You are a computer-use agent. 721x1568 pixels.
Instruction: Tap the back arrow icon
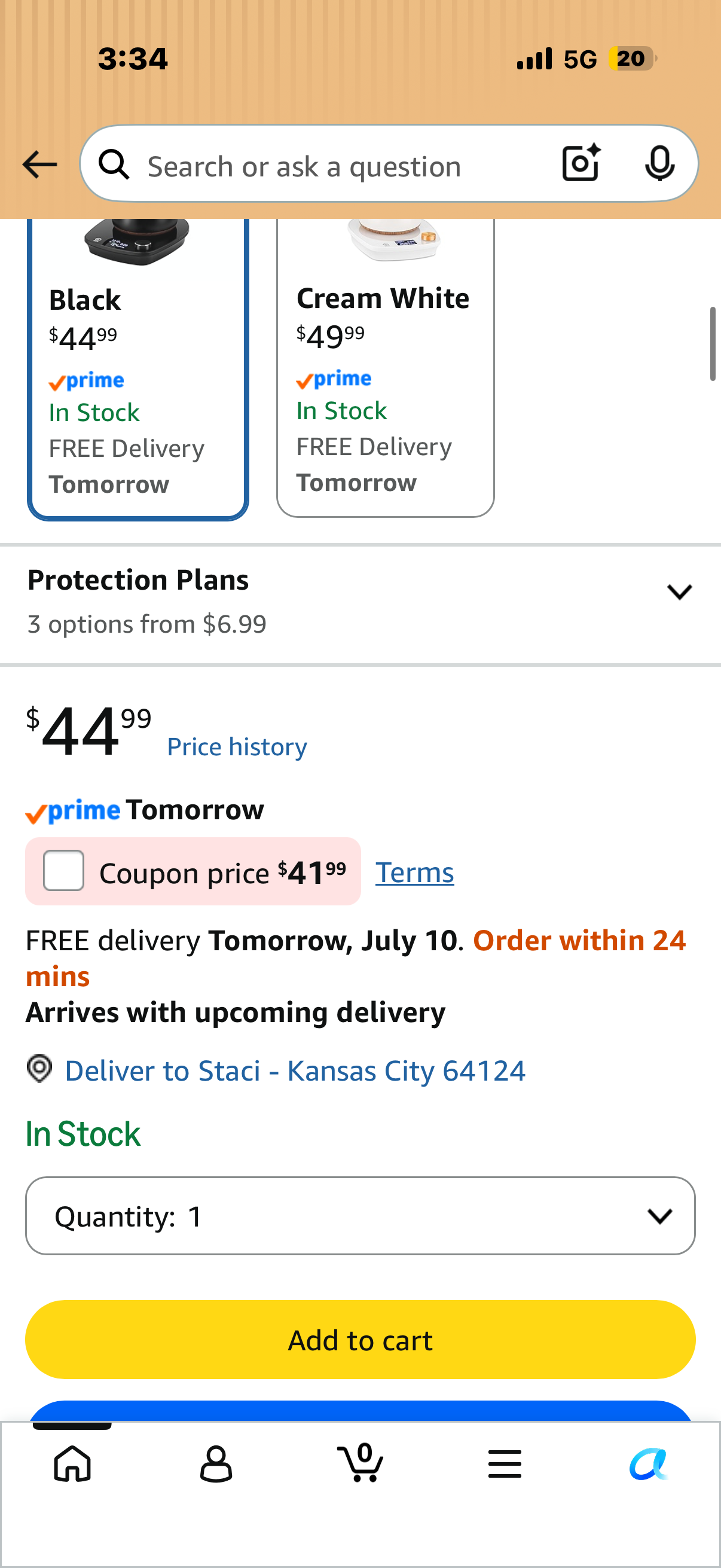[39, 164]
